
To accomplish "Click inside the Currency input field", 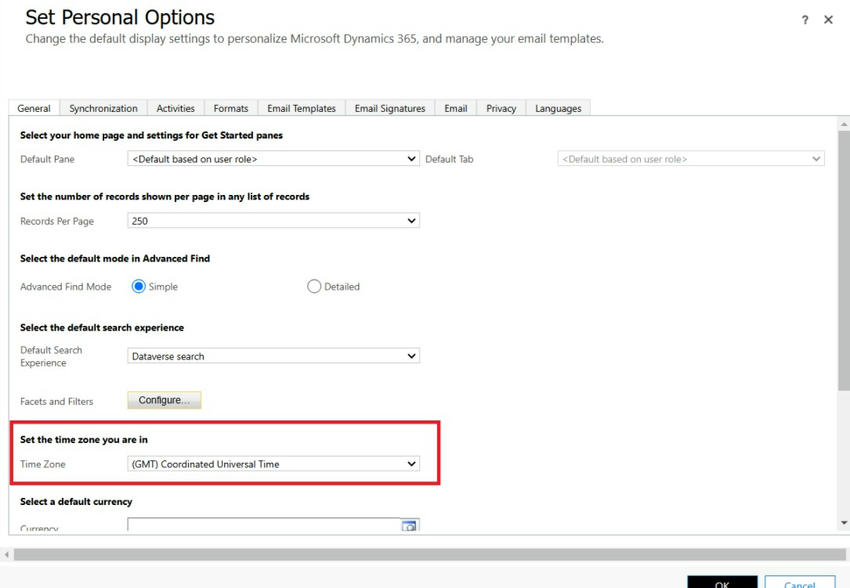I will (x=260, y=525).
